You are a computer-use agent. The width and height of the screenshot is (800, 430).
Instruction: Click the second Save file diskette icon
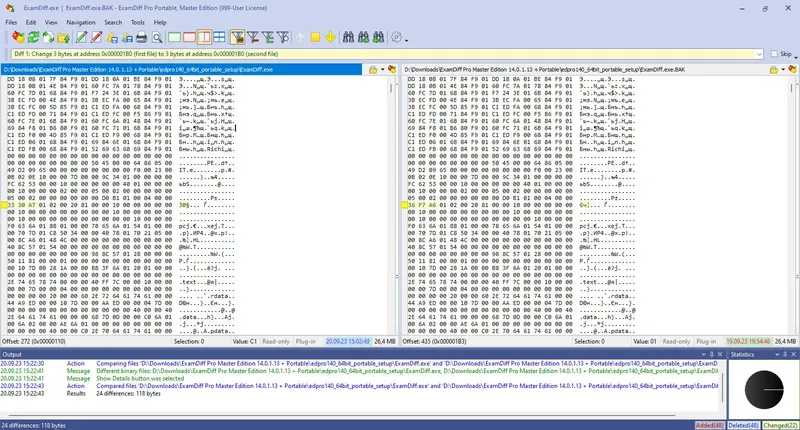click(x=127, y=37)
